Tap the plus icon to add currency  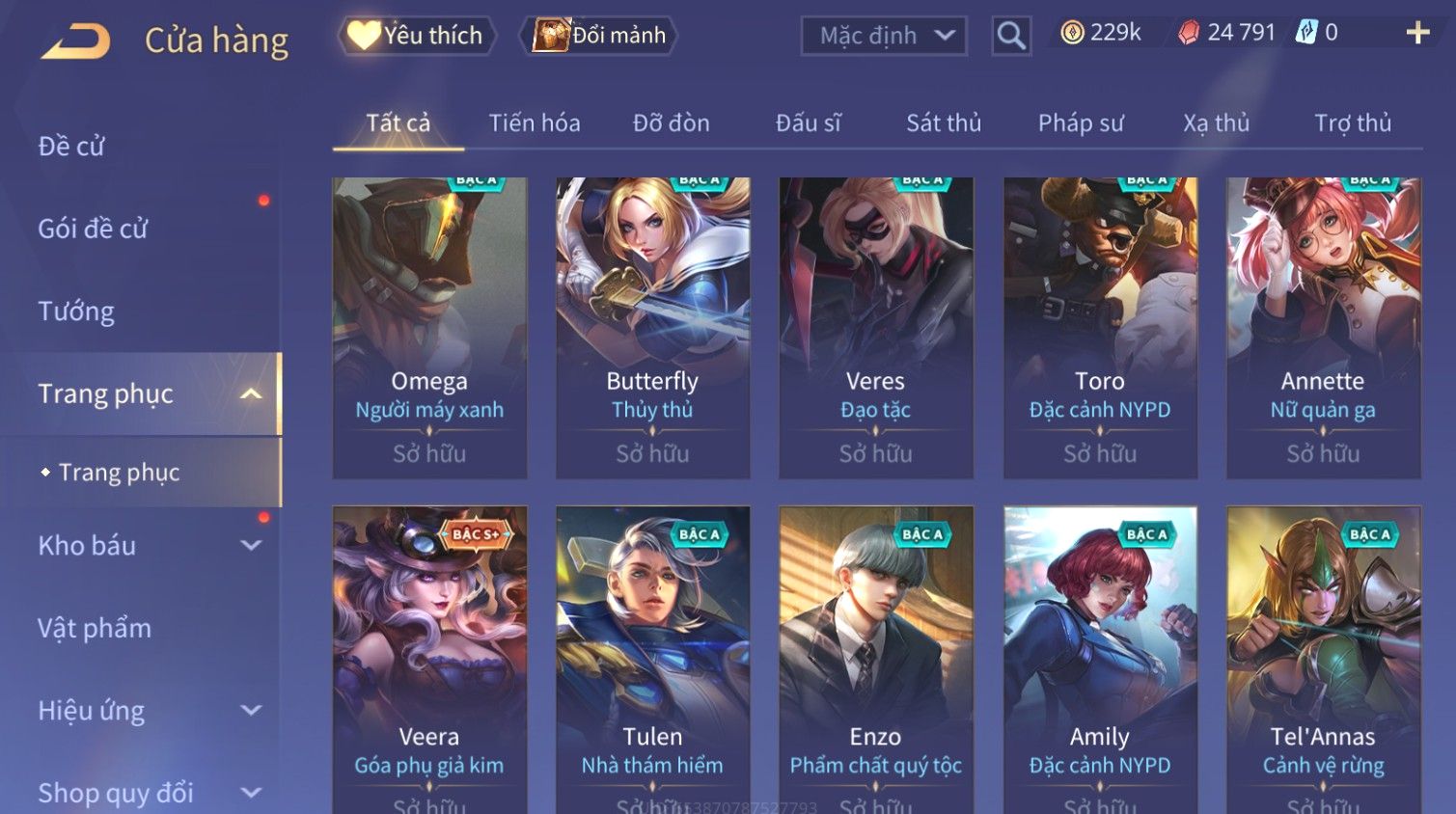(1417, 33)
